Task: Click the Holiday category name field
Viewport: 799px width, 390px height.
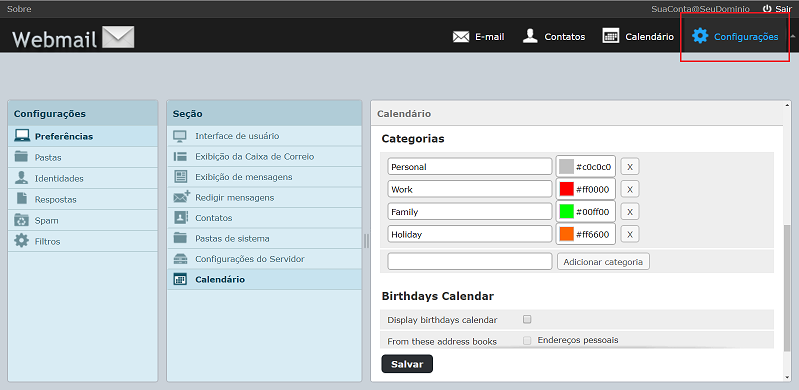Action: [470, 234]
